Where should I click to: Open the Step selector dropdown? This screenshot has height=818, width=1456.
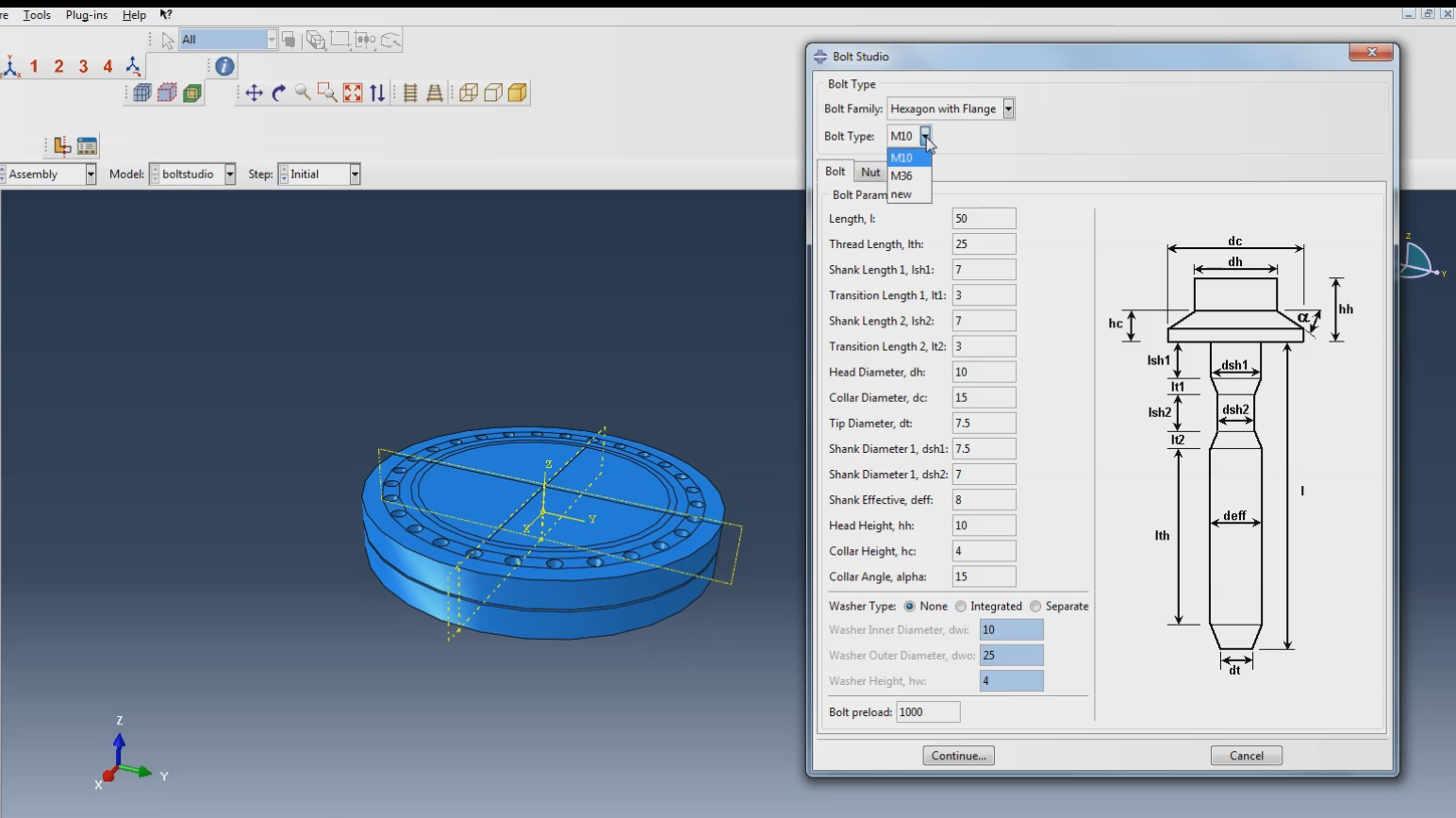click(354, 174)
